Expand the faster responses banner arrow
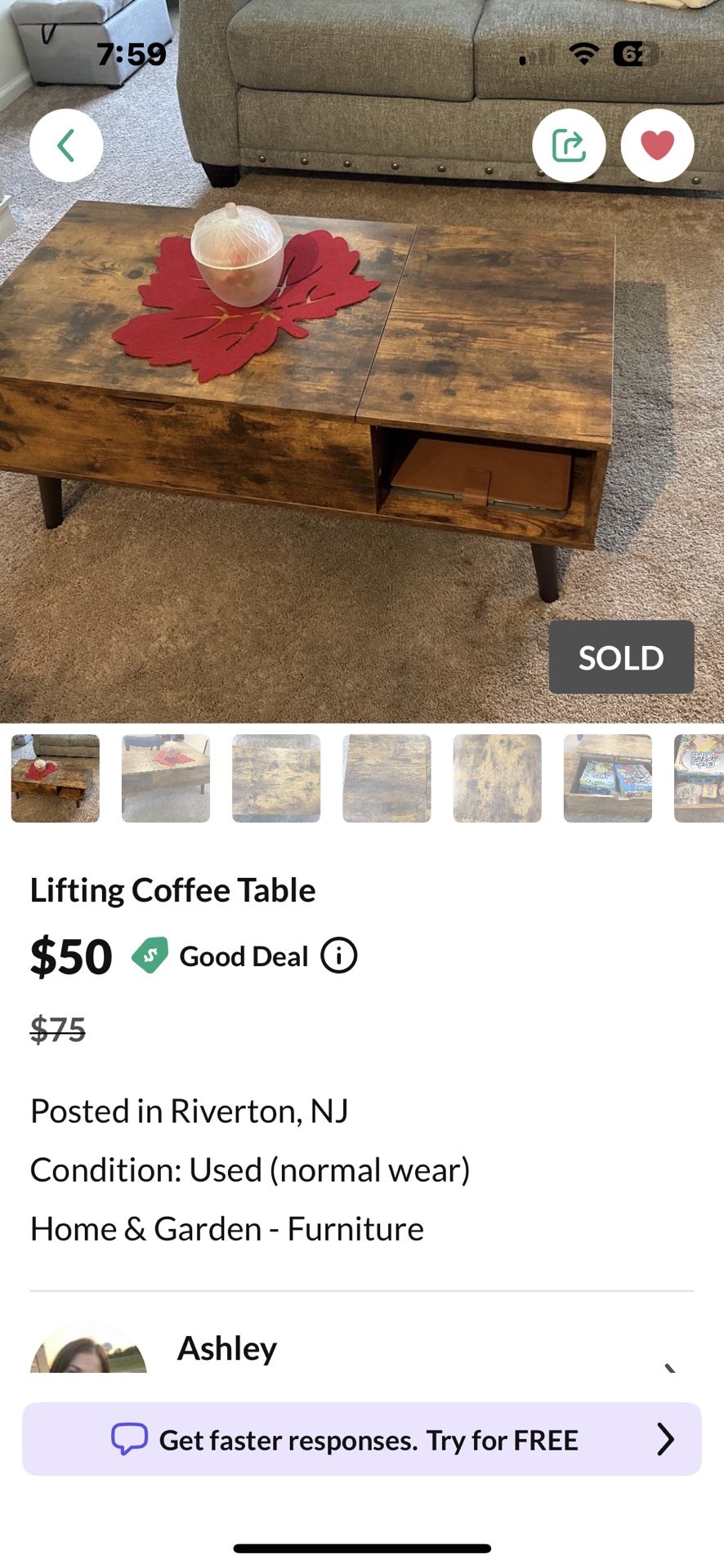 [665, 1439]
